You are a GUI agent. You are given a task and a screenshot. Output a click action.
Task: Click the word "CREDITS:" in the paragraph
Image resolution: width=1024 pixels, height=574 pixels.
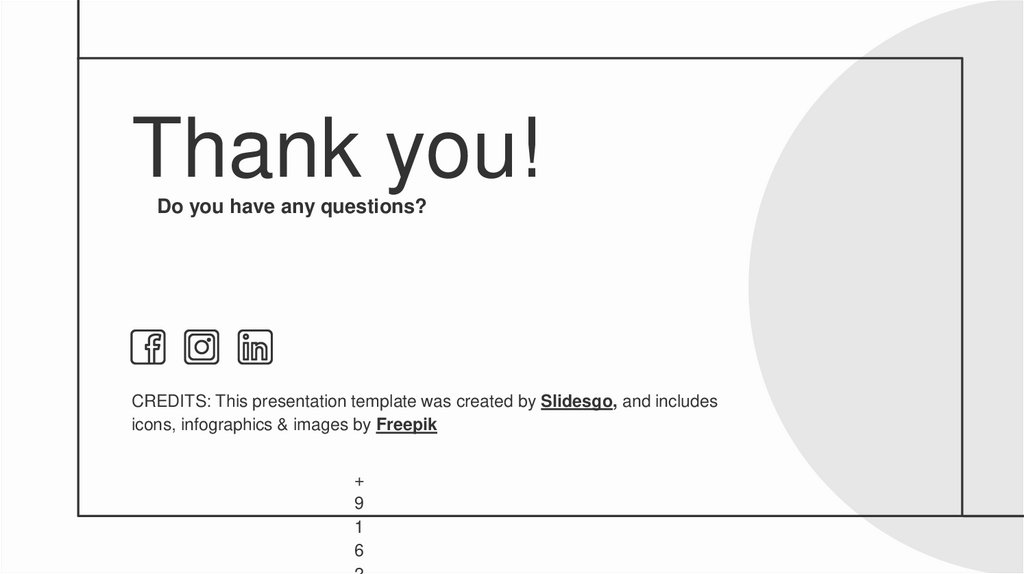pos(171,402)
